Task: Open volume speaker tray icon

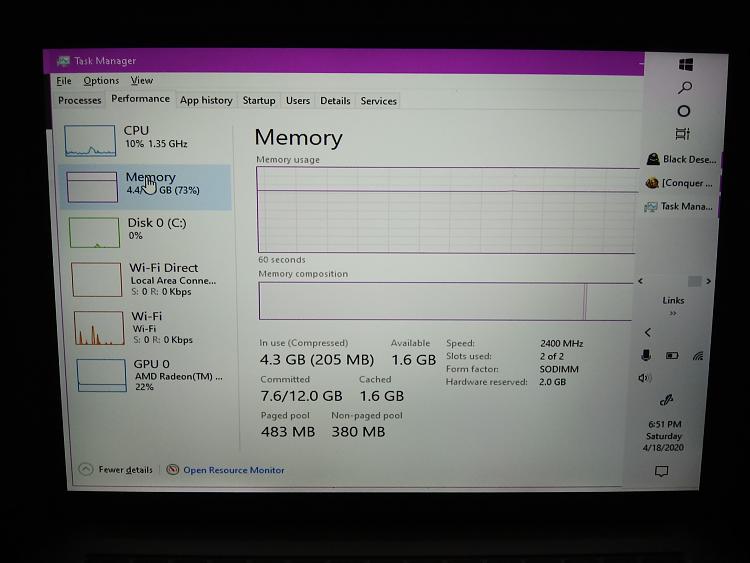Action: point(645,378)
